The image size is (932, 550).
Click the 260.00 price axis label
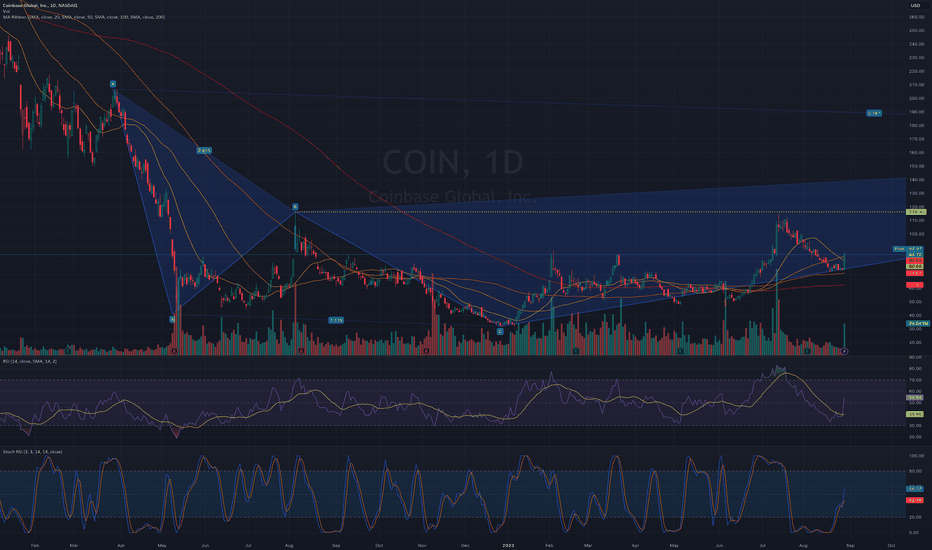coord(916,17)
